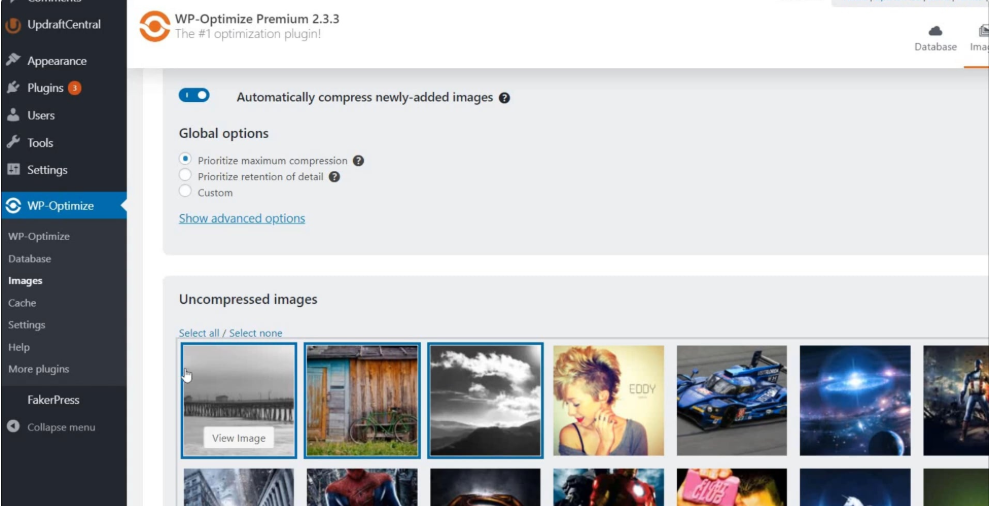The width and height of the screenshot is (989, 506).
Task: Select the blue race car thumbnail
Action: coord(732,400)
